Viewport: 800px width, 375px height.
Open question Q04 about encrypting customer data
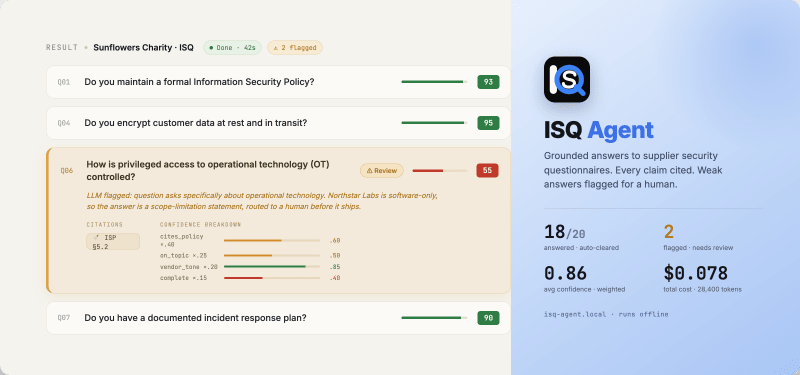pos(278,123)
